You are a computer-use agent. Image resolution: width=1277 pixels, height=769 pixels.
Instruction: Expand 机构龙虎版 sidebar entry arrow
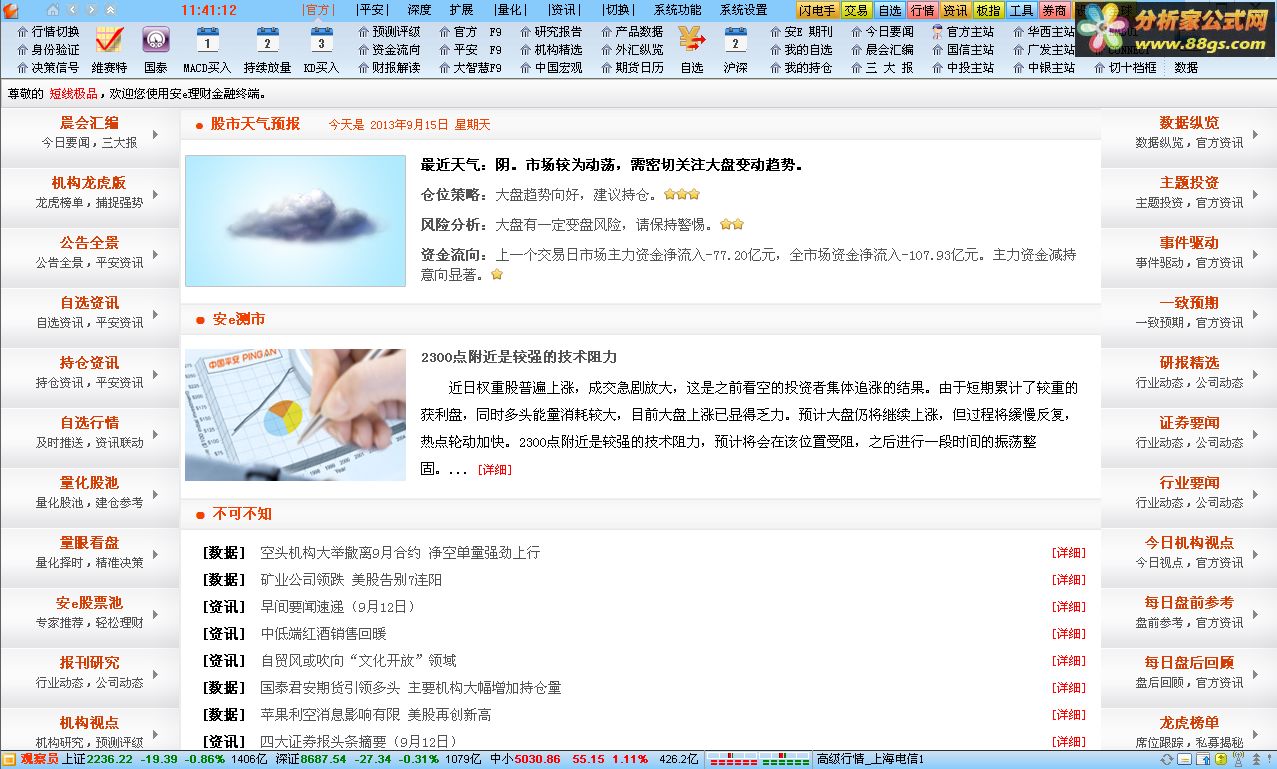155,194
